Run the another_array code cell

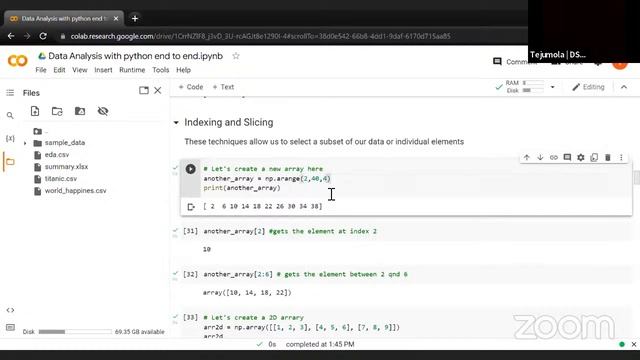[191, 169]
